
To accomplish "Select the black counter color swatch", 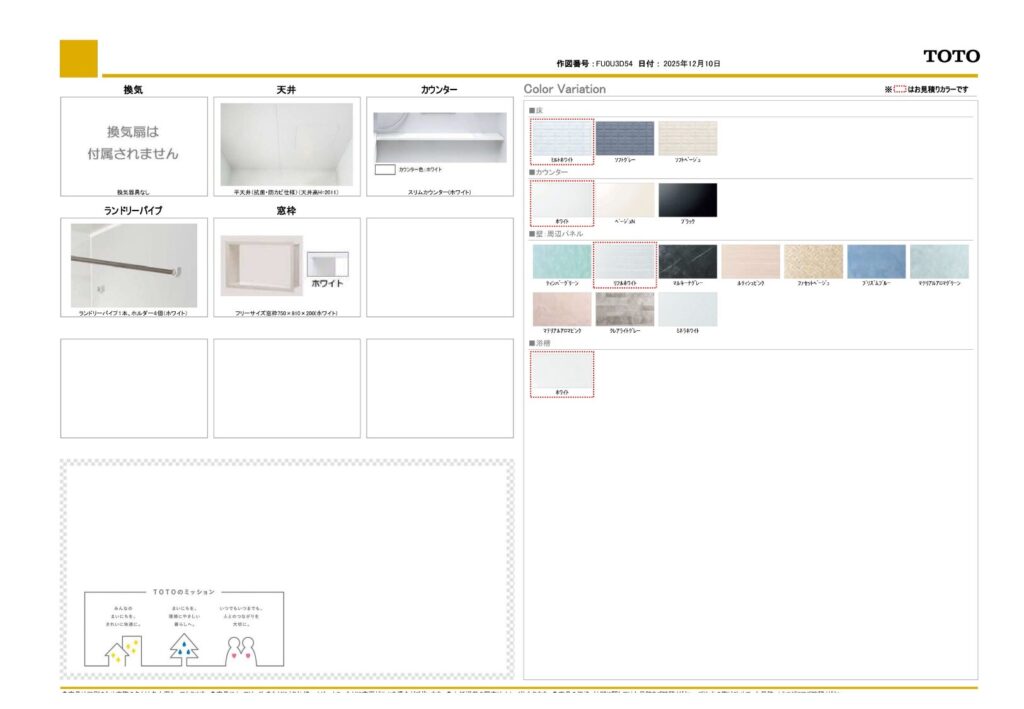I will [687, 200].
